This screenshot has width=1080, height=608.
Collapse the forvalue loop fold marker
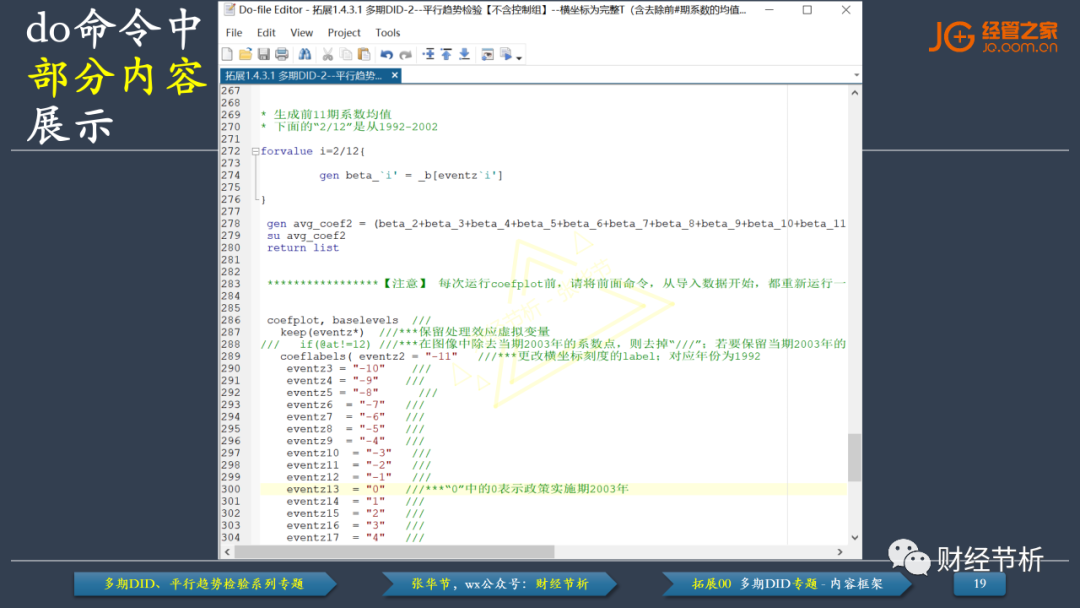tap(254, 152)
